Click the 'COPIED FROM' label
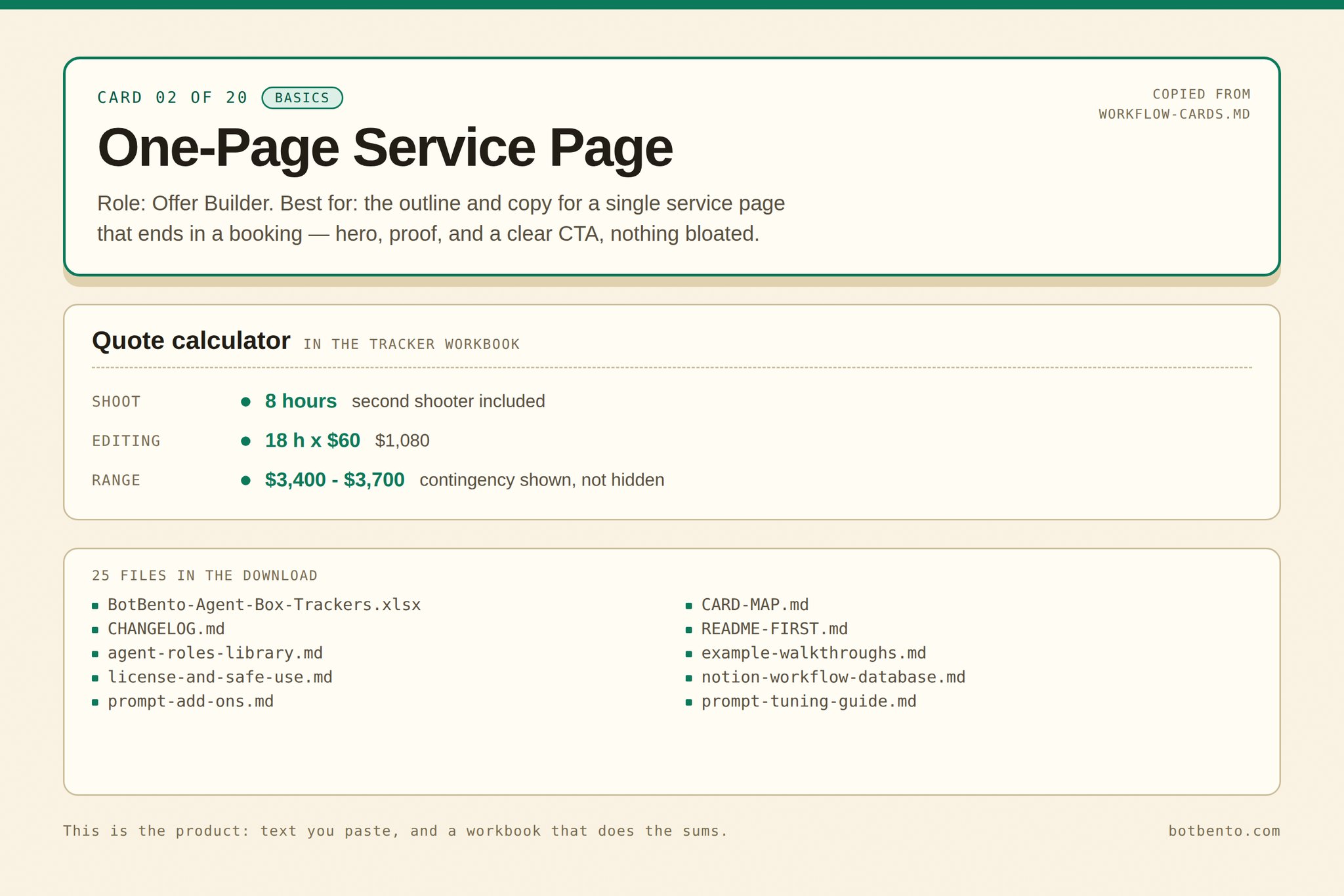 click(x=1201, y=94)
